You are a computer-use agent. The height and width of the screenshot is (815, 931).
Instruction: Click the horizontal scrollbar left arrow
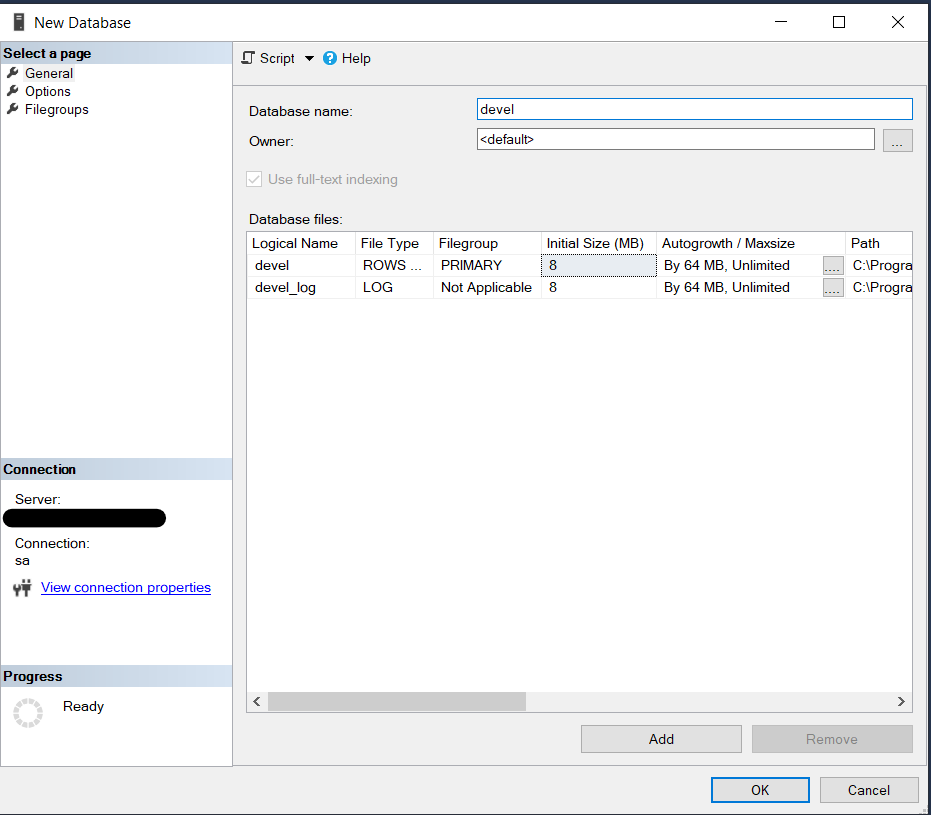257,702
